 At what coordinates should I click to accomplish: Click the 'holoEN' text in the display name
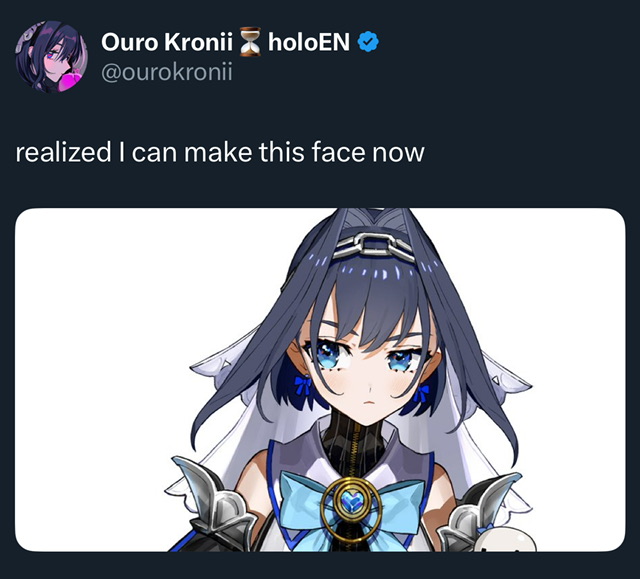(x=309, y=42)
